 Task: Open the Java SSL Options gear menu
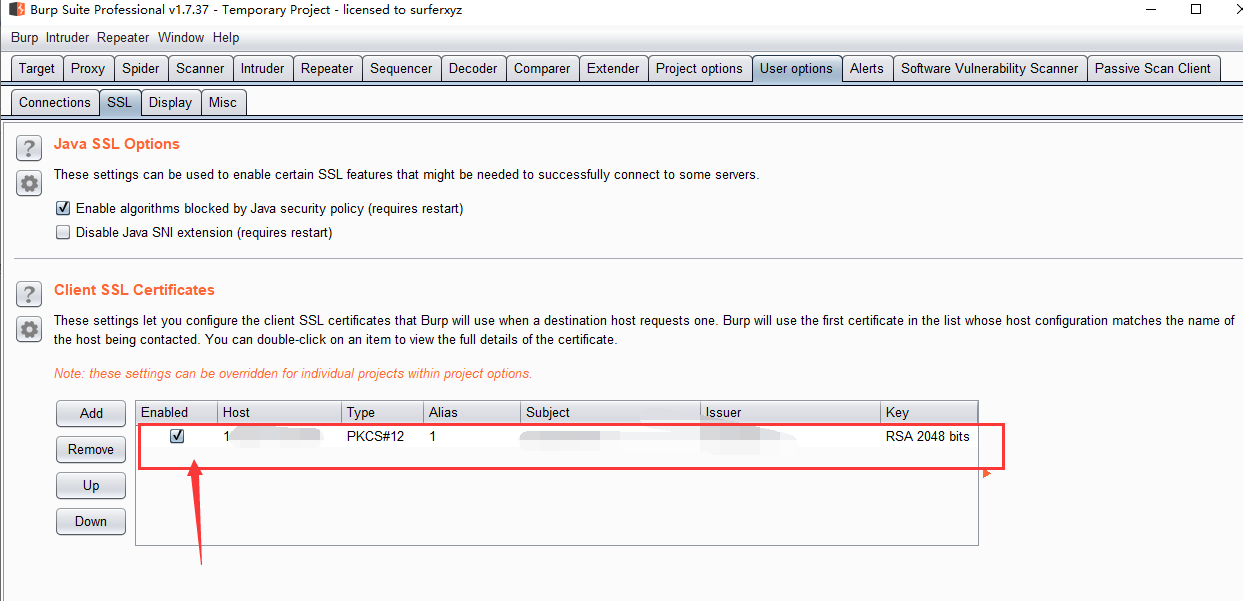click(x=29, y=184)
